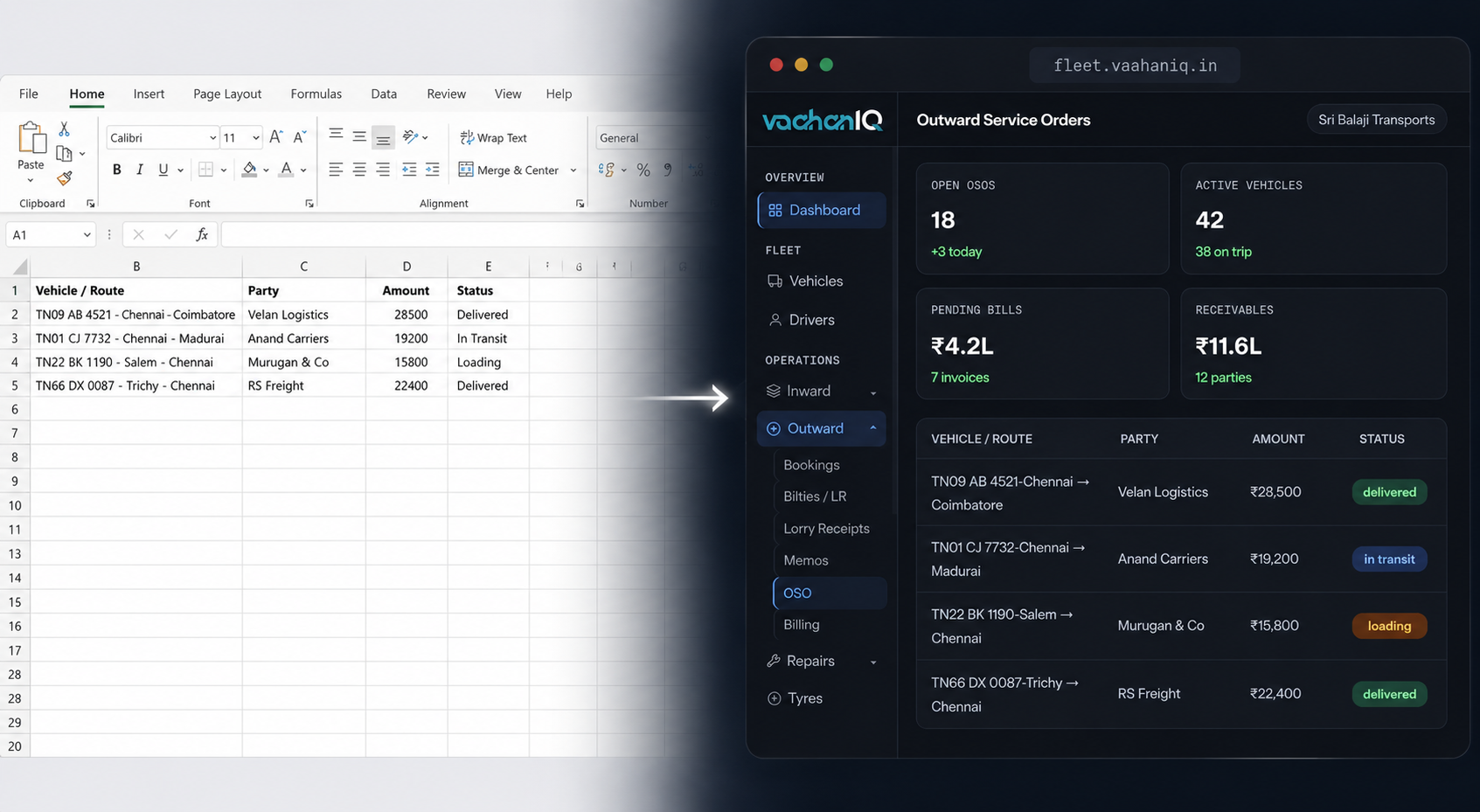Collapse the Outward menu chevron
The width and height of the screenshot is (1480, 812).
[x=873, y=428]
